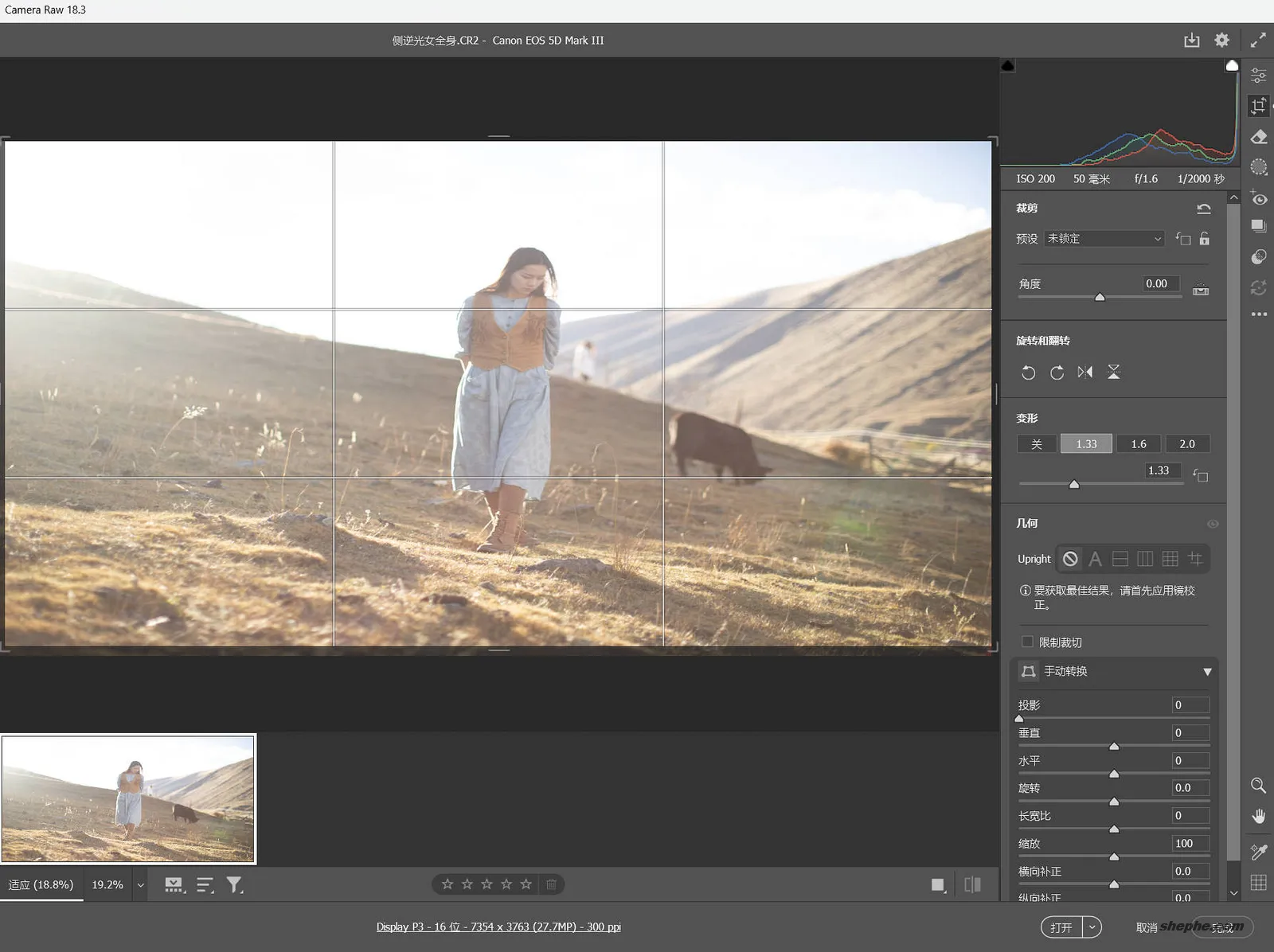Click the 打开 button
This screenshot has width=1274, height=952.
1063,927
